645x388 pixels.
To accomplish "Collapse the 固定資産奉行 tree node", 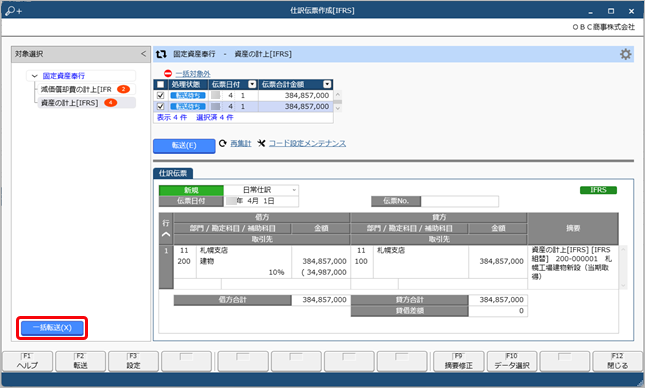I will point(35,76).
